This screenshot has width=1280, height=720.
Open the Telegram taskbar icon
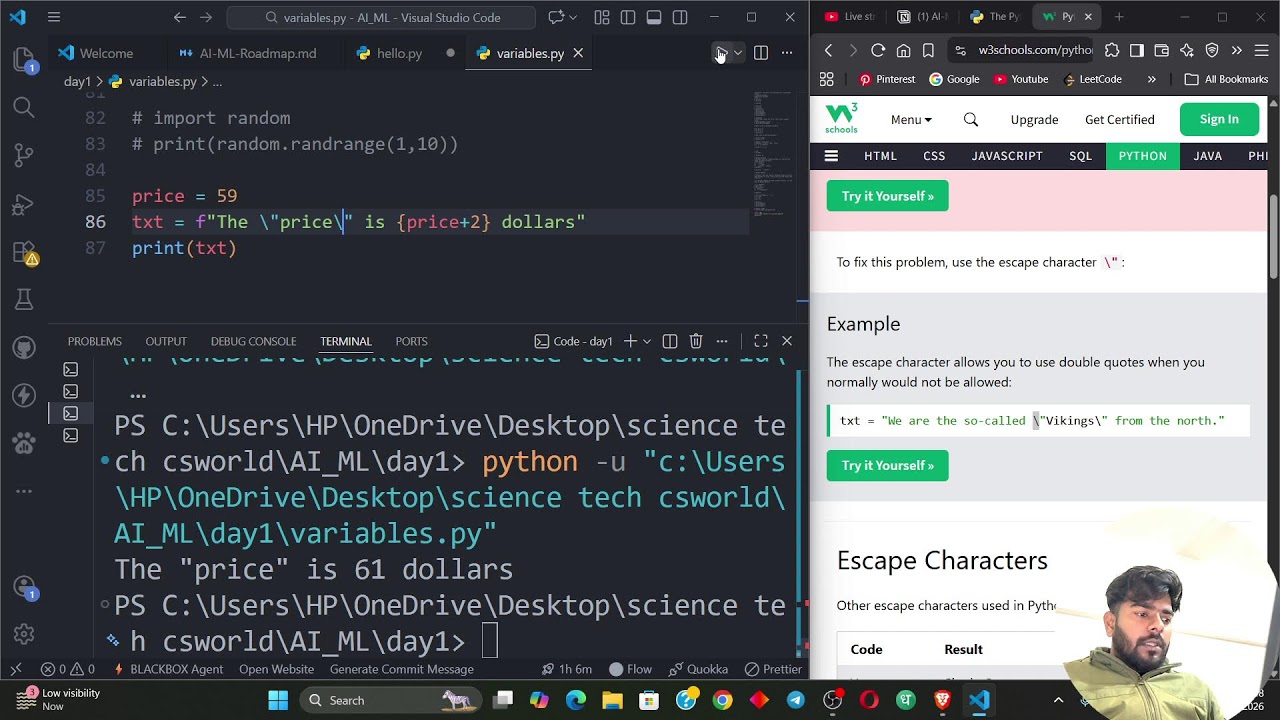click(796, 700)
